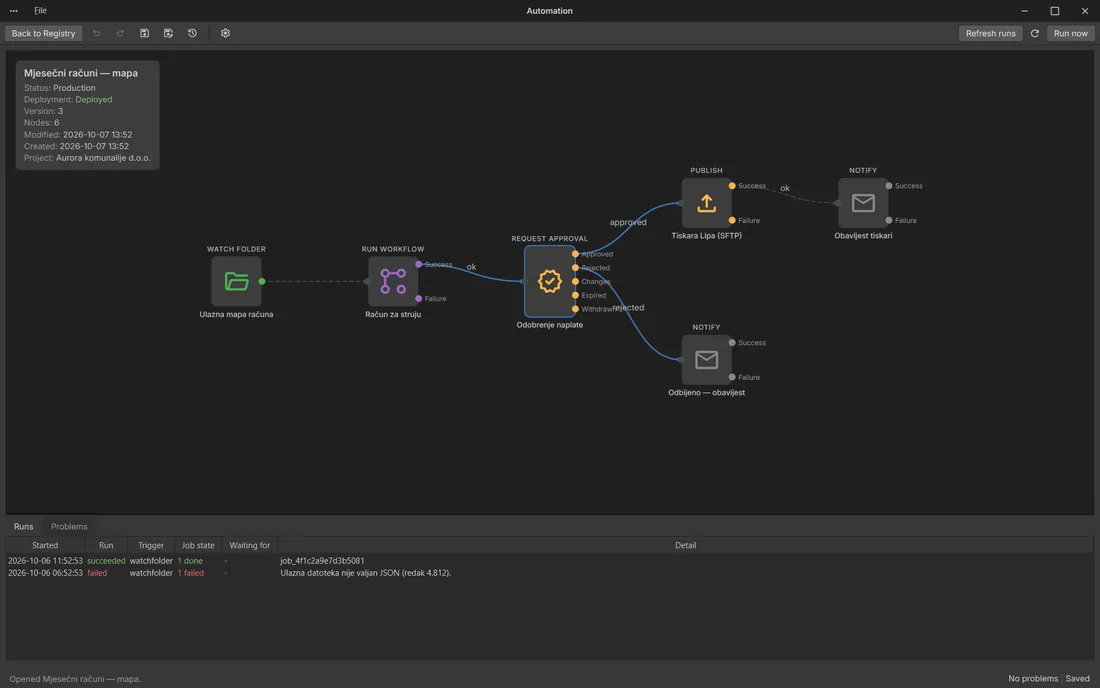Click the Detail column header
The height and width of the screenshot is (688, 1100).
685,545
